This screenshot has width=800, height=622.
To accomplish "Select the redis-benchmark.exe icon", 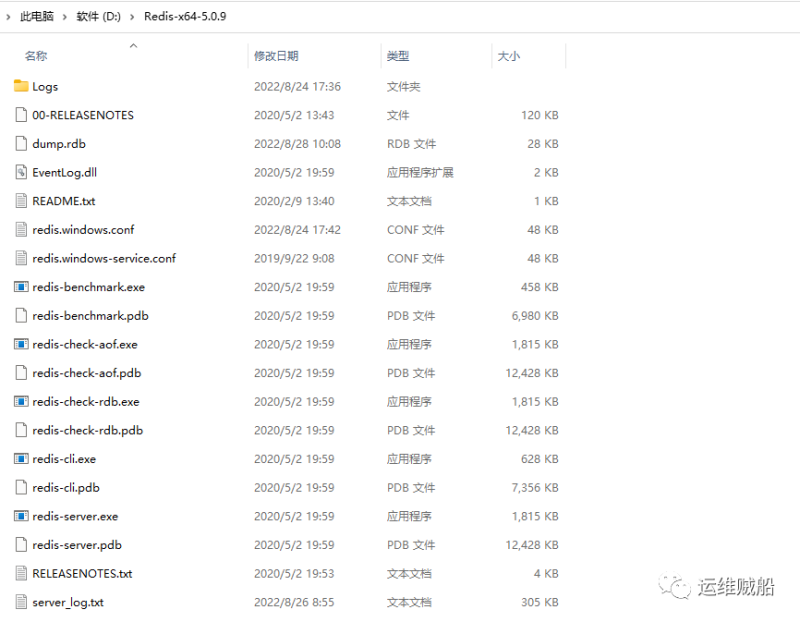I will point(22,287).
